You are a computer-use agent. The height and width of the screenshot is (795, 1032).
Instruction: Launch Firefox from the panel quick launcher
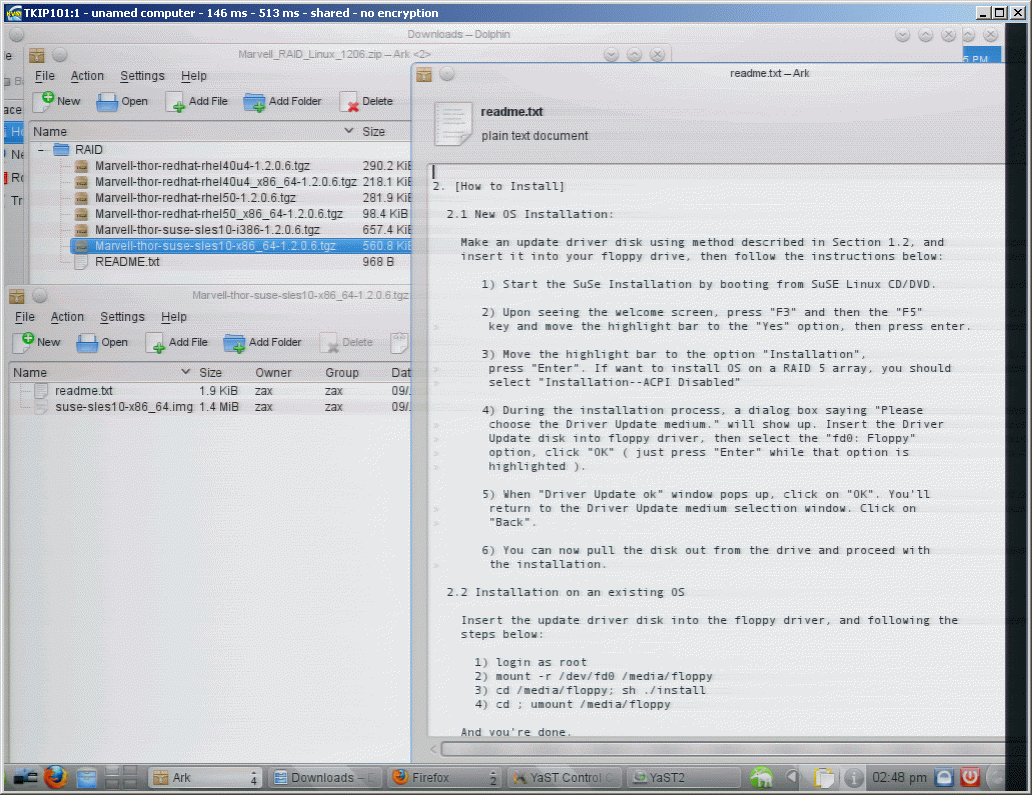[56, 777]
